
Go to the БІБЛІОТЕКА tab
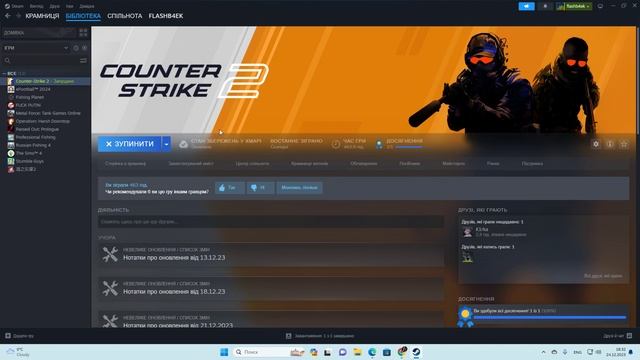tap(83, 16)
